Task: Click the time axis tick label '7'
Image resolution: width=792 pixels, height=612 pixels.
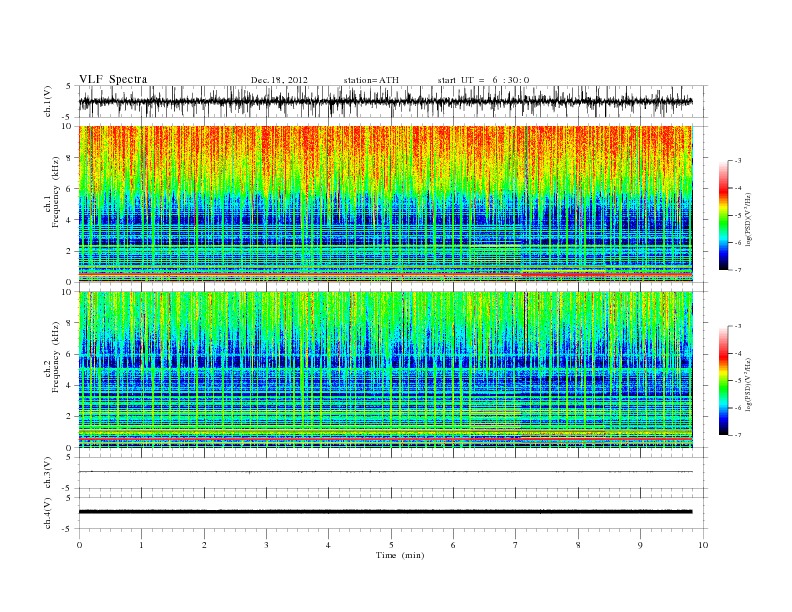Action: click(516, 545)
